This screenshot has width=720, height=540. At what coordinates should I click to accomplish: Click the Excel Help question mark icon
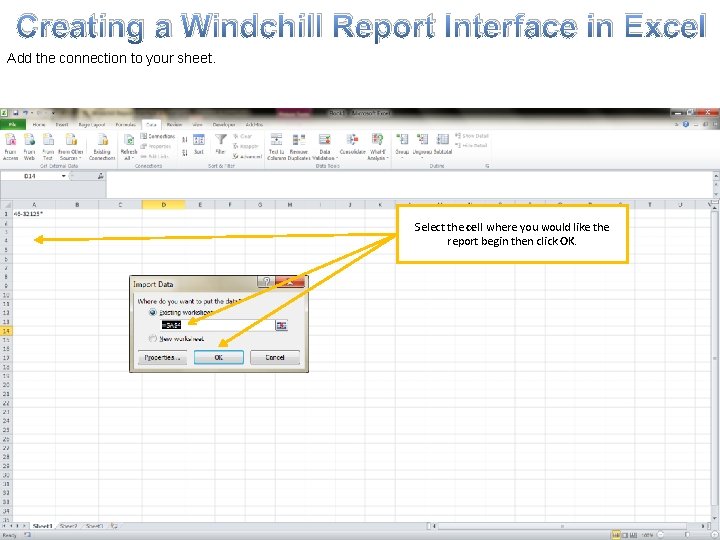[686, 124]
